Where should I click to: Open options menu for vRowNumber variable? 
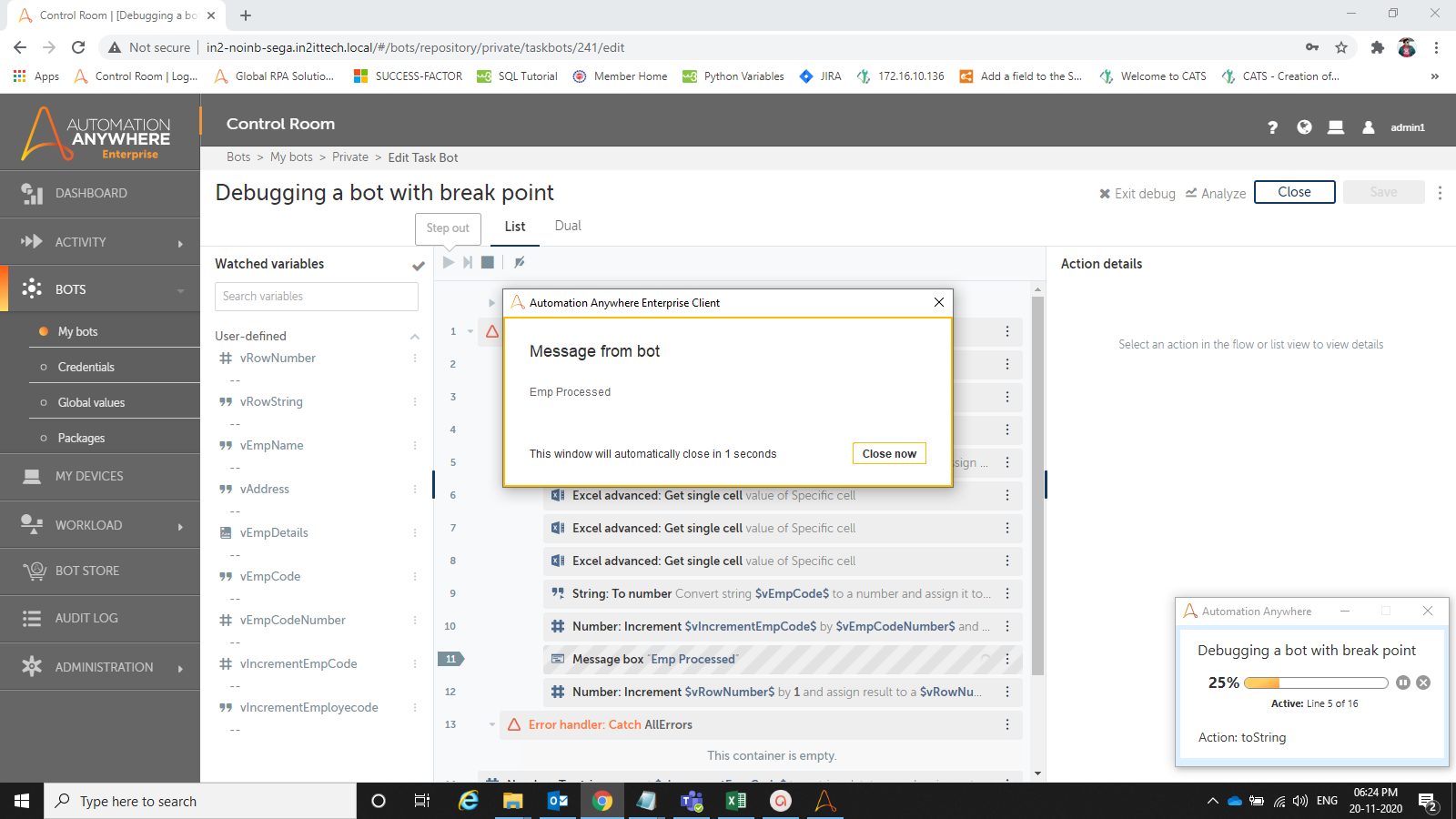[415, 359]
